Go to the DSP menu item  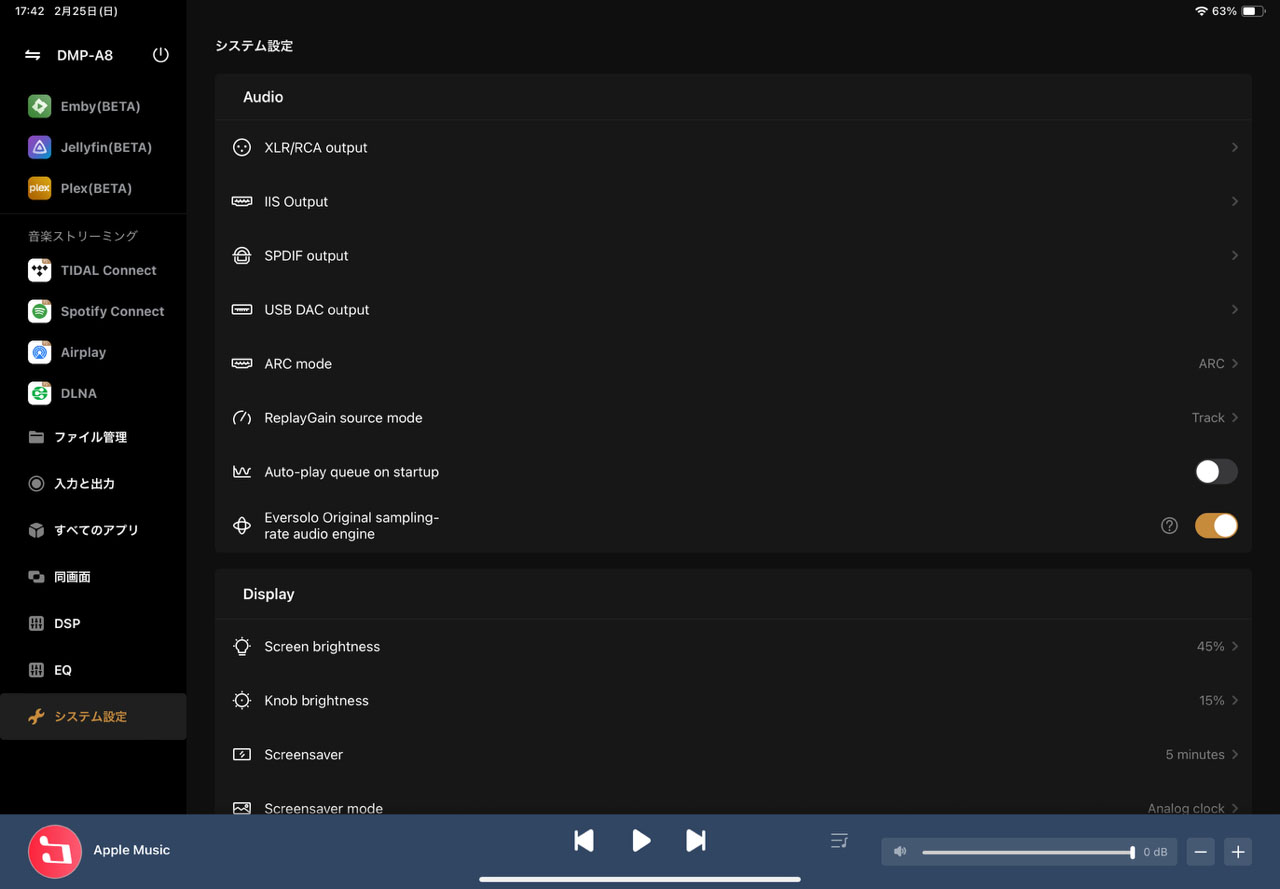click(x=67, y=623)
